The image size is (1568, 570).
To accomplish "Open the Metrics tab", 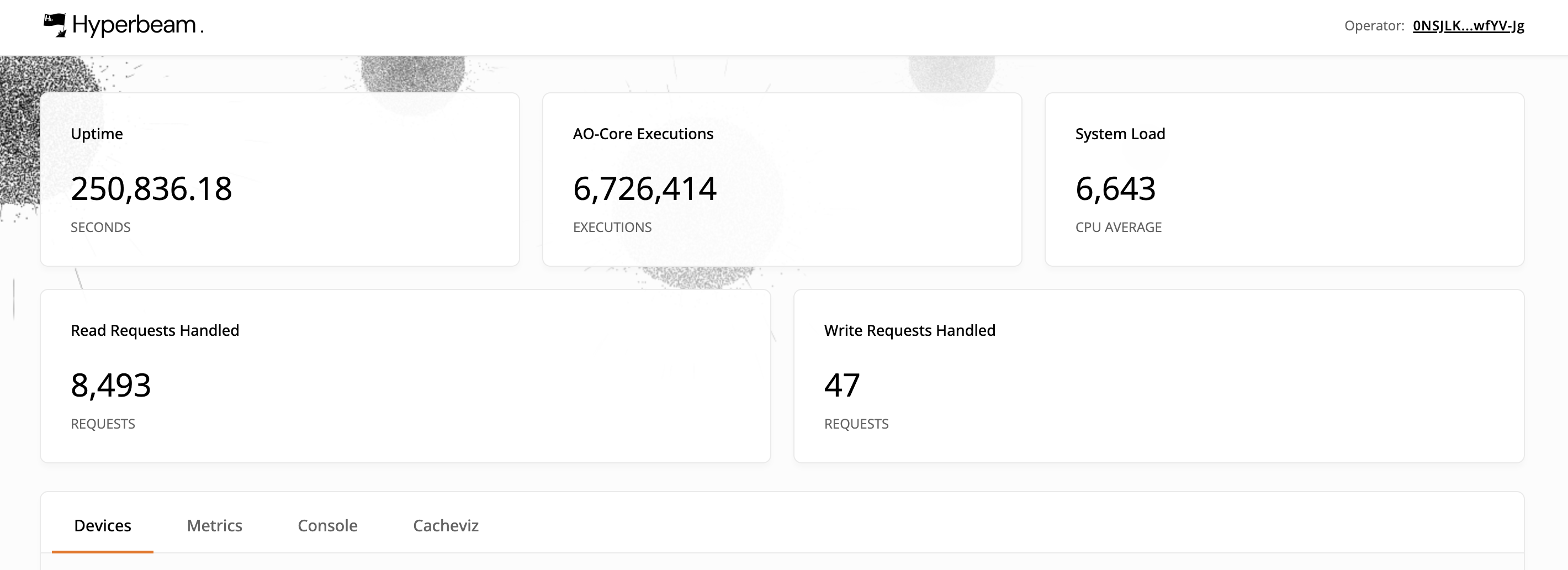I will [x=214, y=525].
